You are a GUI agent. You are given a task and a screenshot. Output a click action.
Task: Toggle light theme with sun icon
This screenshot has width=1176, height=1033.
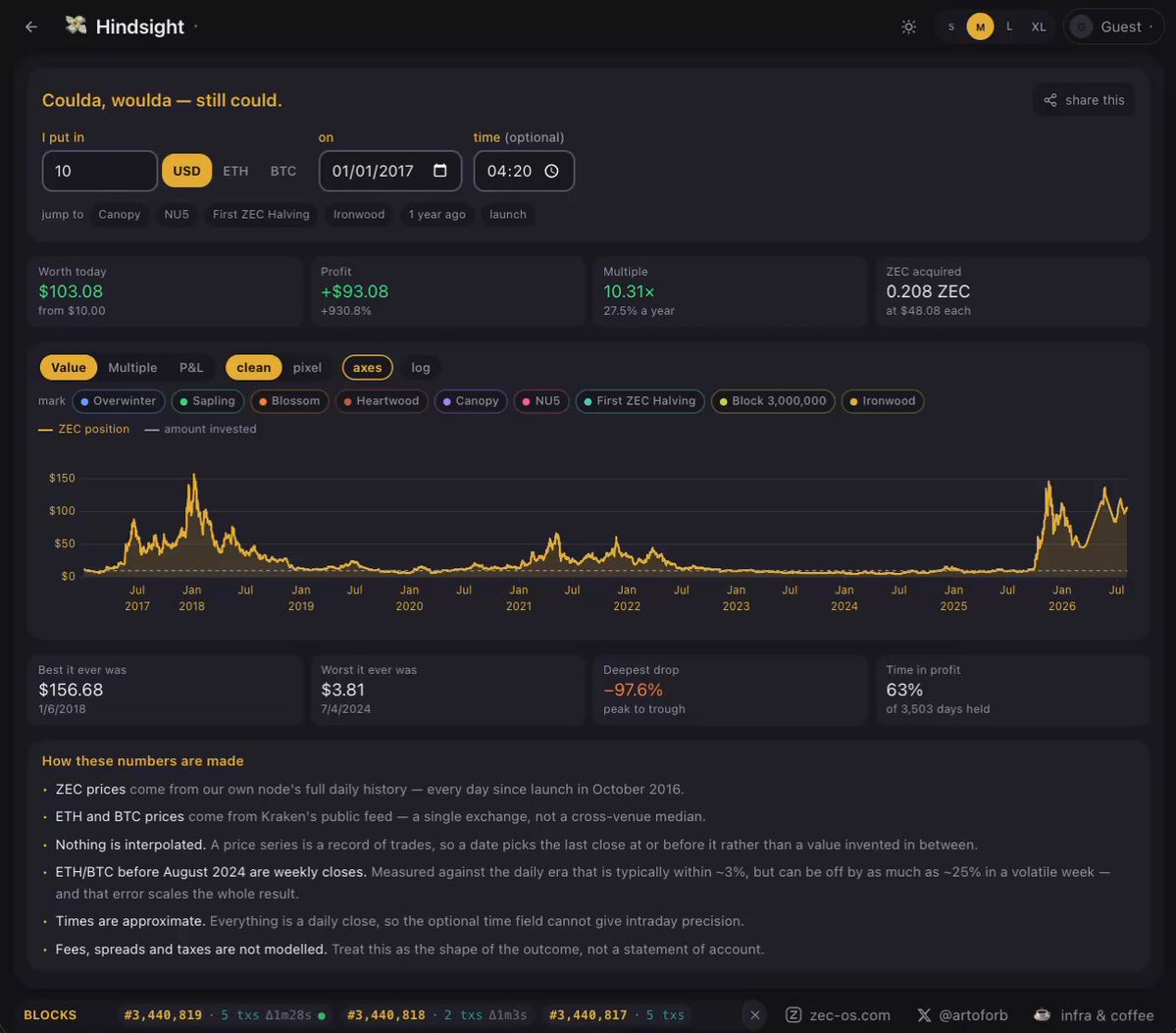[x=908, y=27]
